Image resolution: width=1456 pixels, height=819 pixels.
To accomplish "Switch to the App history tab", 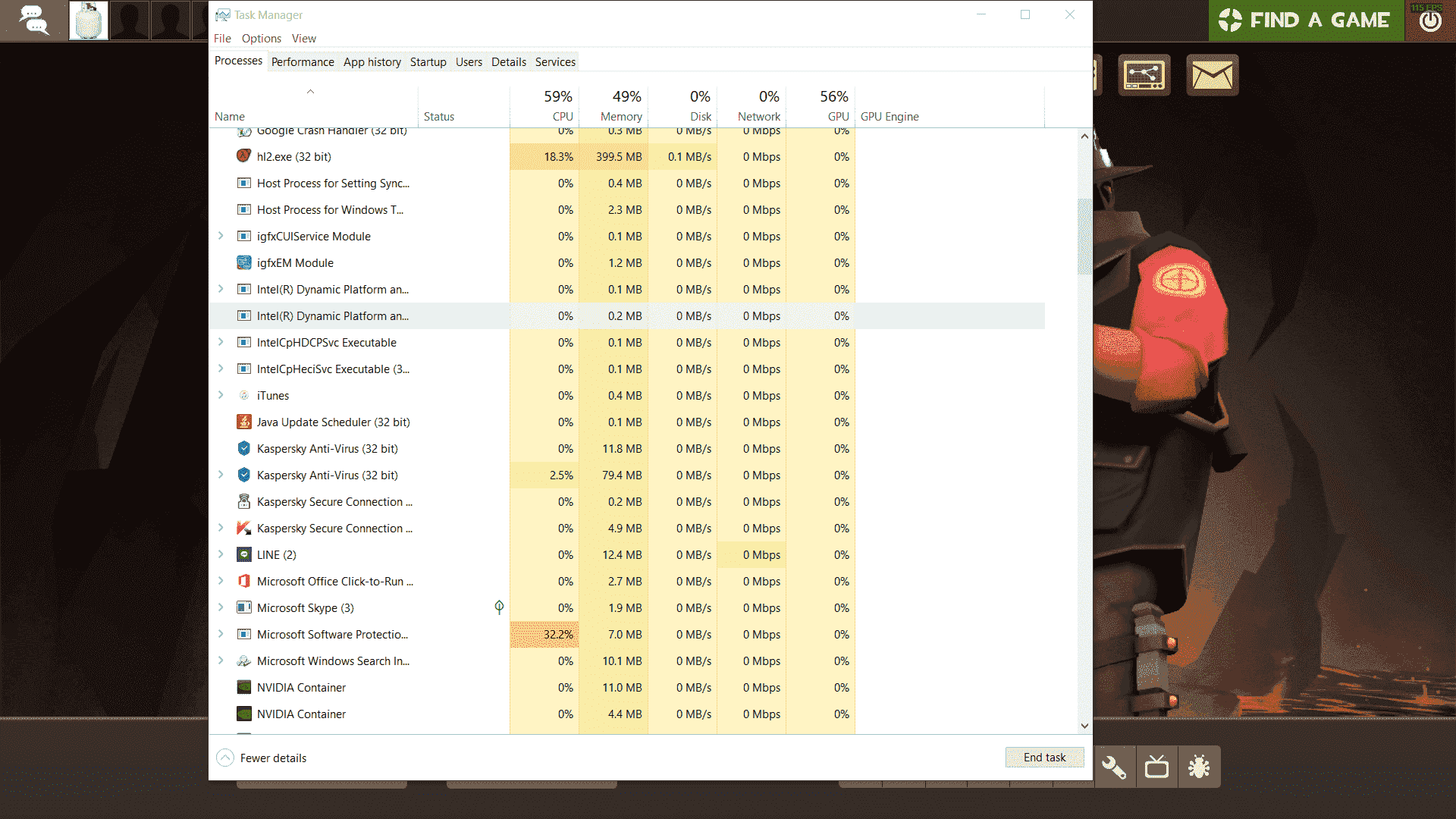I will pos(372,62).
